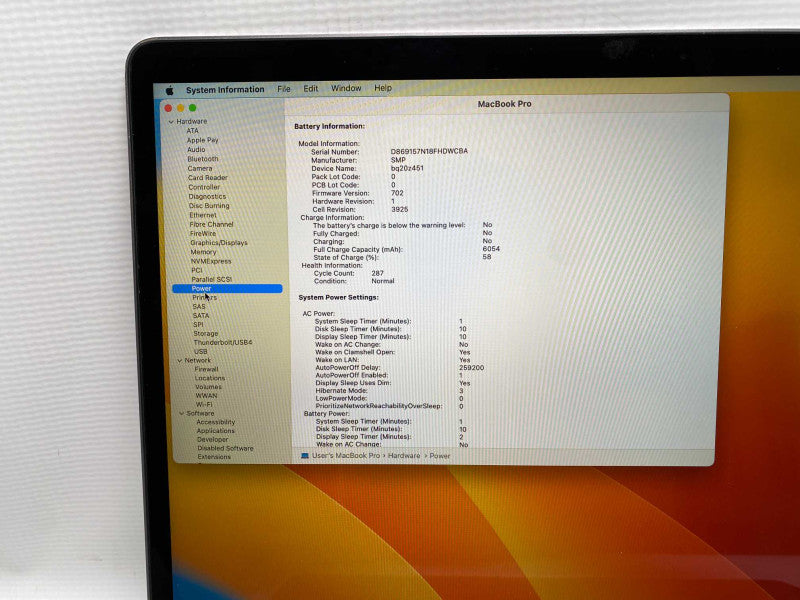
Task: Click the serial number D869157N18FHDWCBA
Action: 429,152
